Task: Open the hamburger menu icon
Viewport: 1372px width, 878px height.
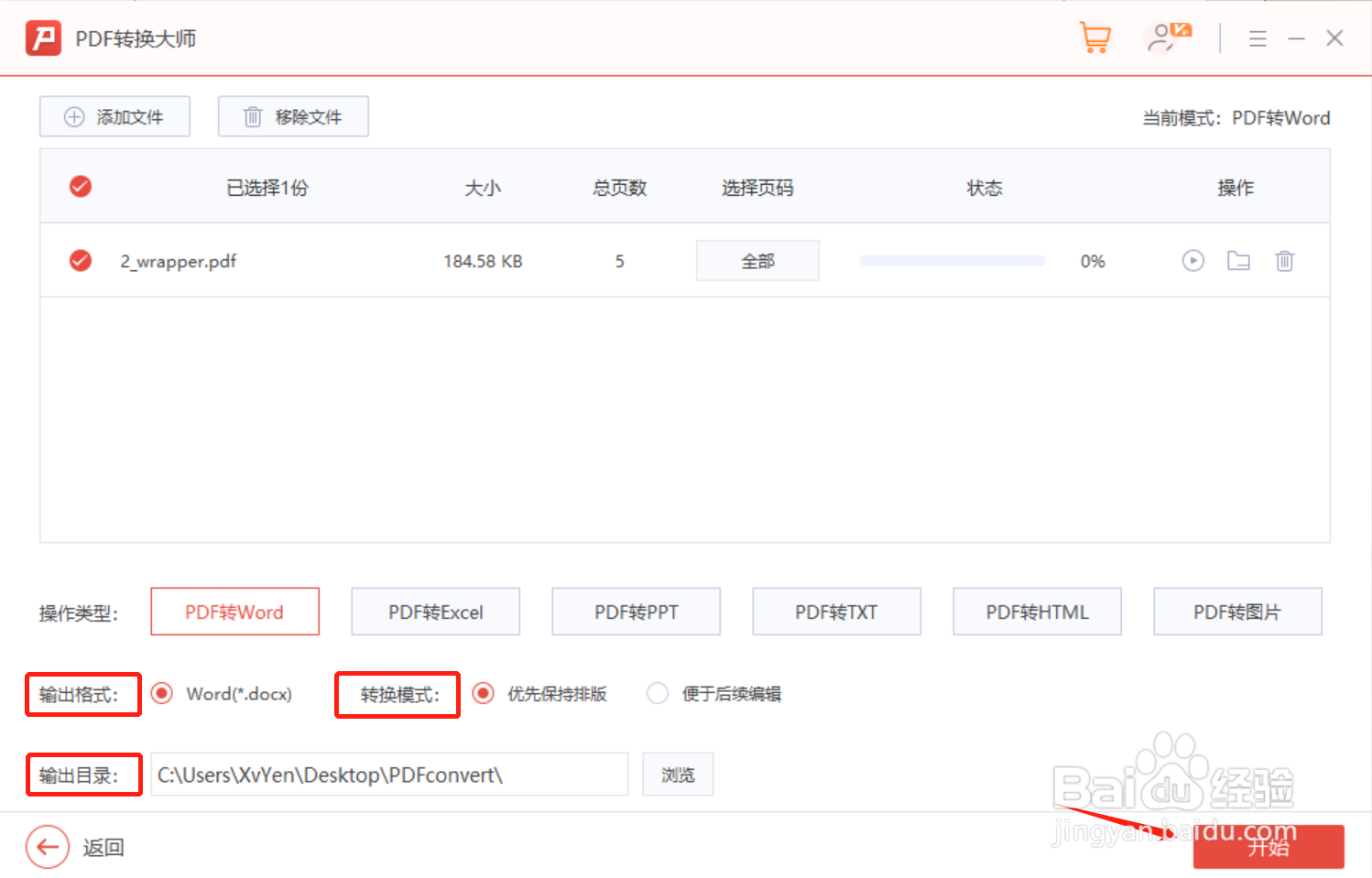Action: [1258, 38]
